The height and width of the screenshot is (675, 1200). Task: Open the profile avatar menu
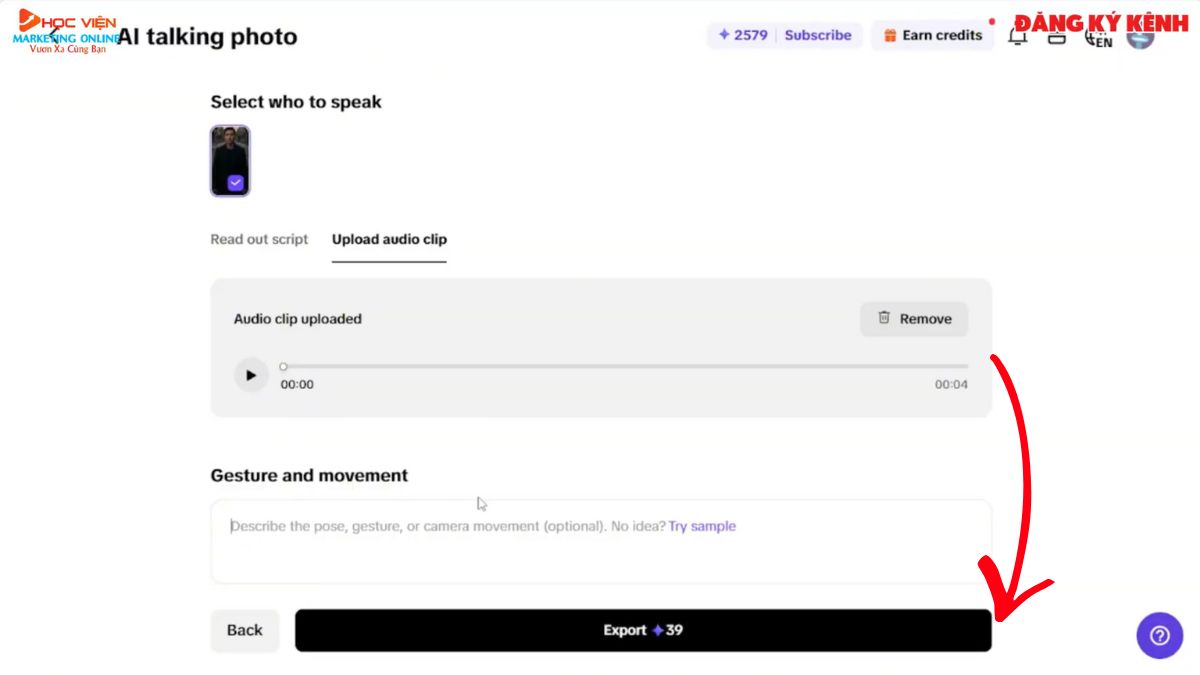(x=1140, y=36)
